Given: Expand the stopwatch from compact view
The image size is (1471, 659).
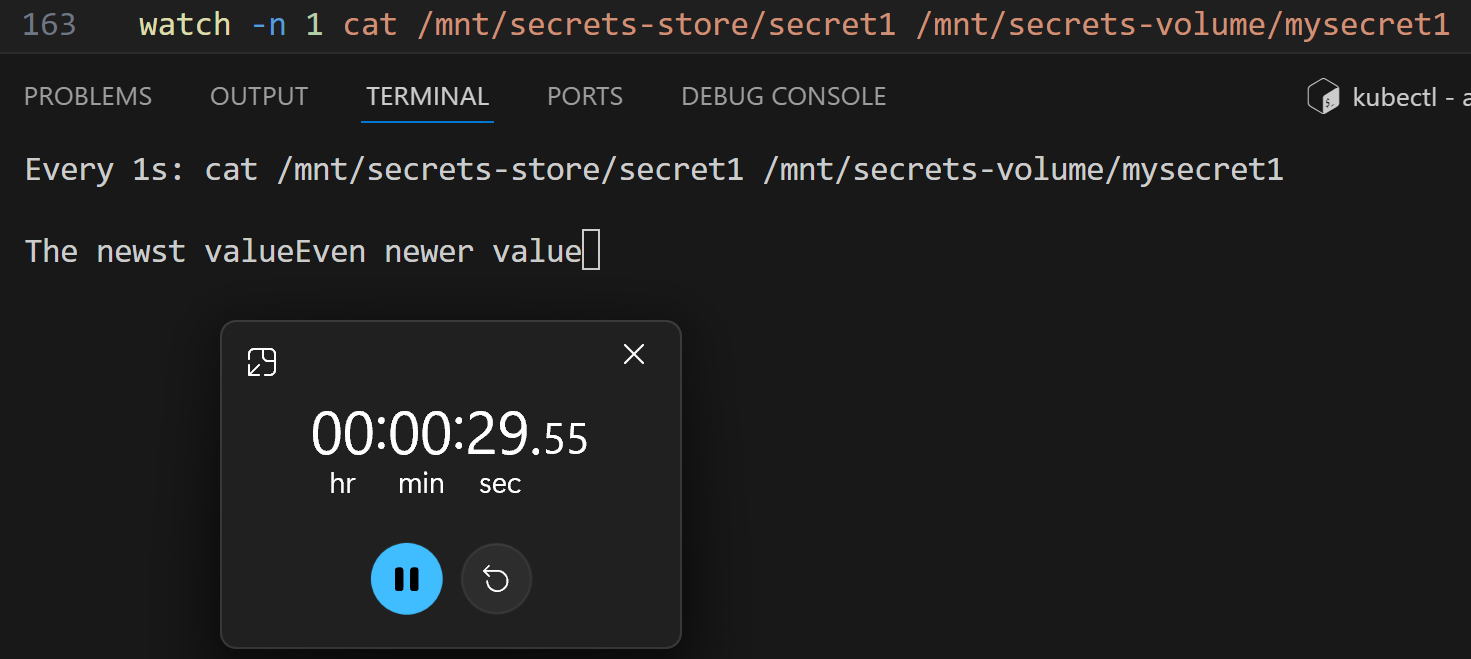Looking at the screenshot, I should tap(262, 362).
